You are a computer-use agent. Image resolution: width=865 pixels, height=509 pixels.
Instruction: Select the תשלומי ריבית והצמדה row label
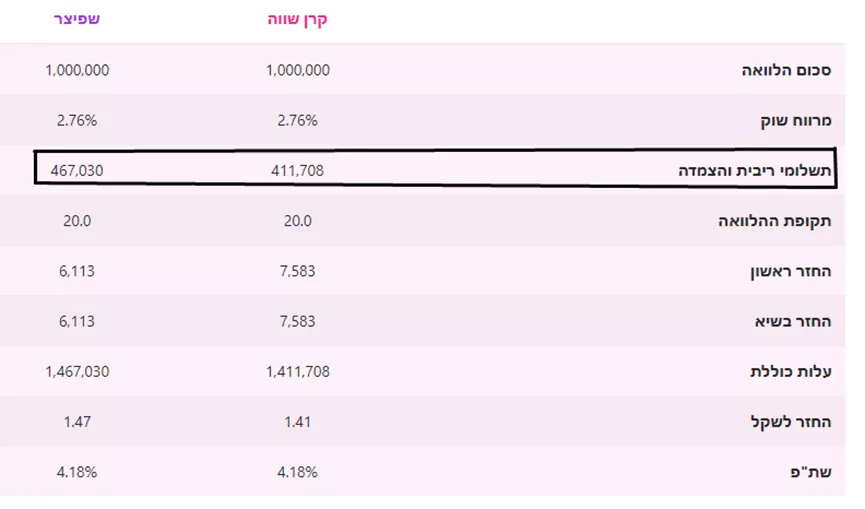pos(755,171)
